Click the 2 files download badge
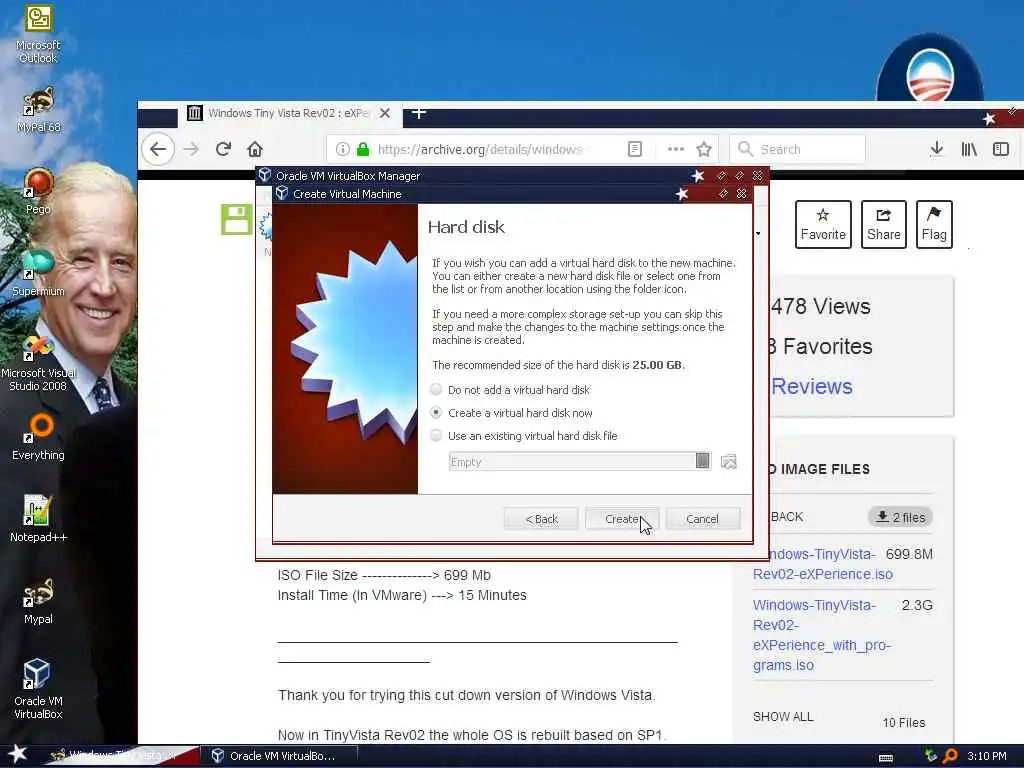The width and height of the screenshot is (1024, 768). pos(901,517)
